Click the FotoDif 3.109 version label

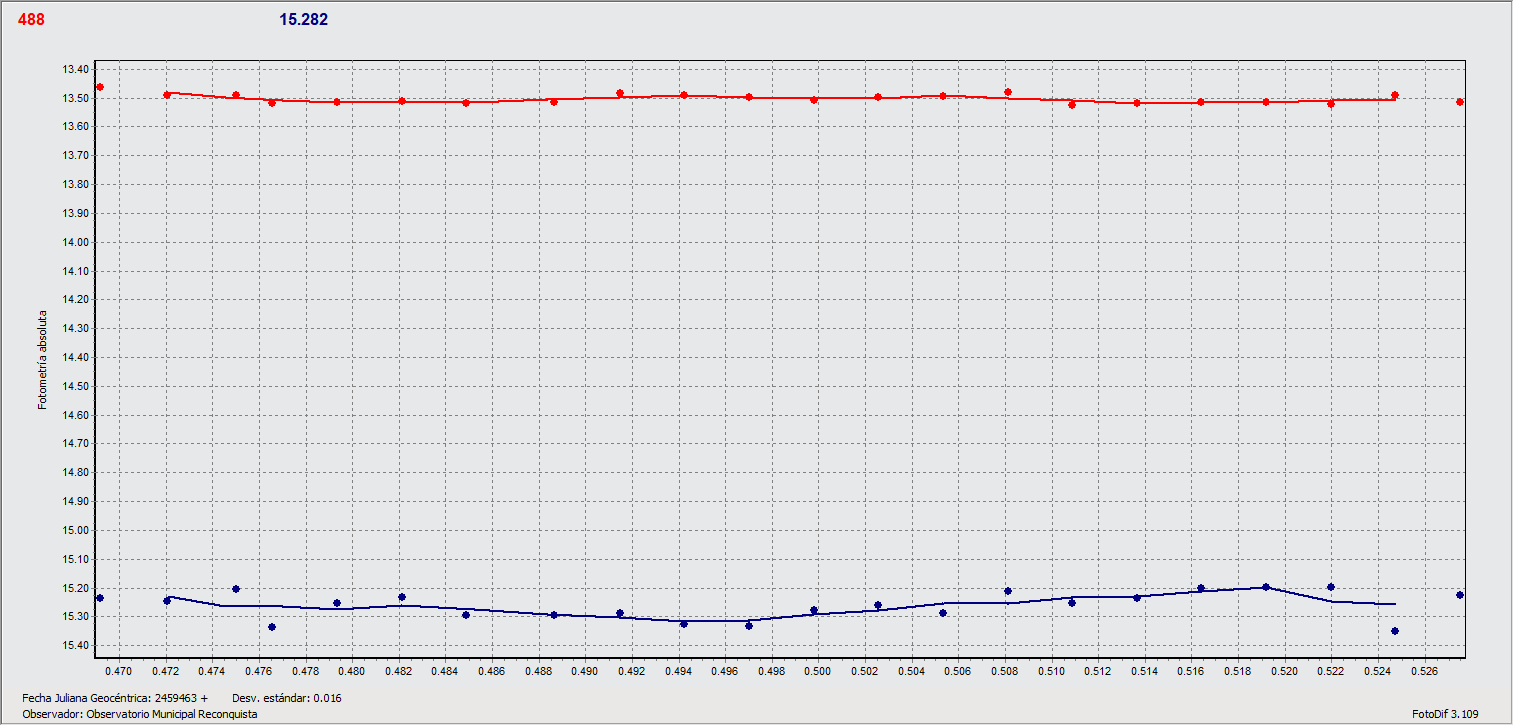click(x=1445, y=714)
